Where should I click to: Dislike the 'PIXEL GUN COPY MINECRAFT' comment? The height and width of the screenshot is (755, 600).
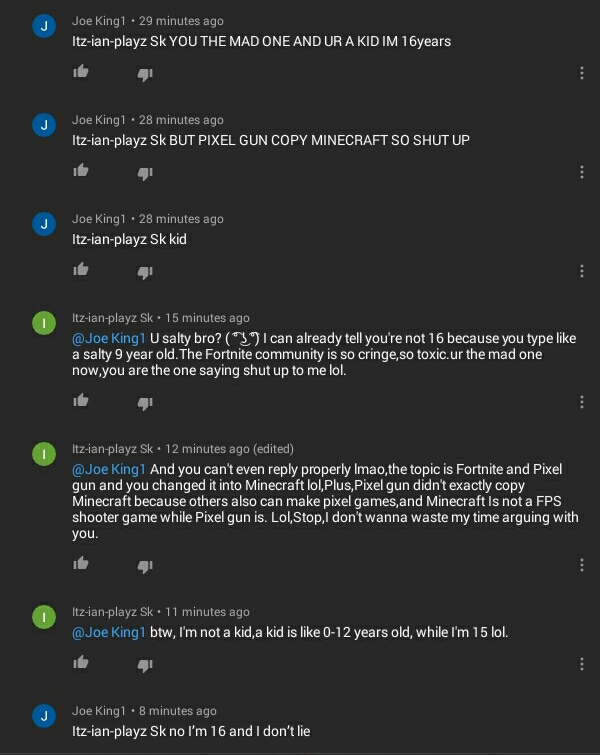(144, 172)
